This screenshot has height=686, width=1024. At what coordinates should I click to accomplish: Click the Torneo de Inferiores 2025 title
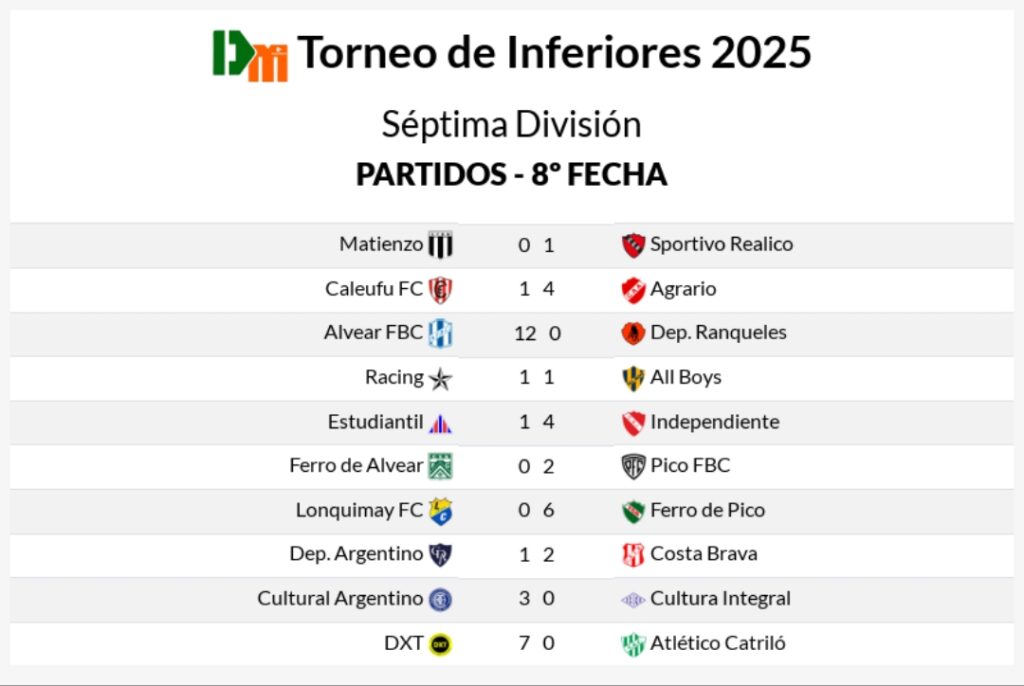pos(554,52)
